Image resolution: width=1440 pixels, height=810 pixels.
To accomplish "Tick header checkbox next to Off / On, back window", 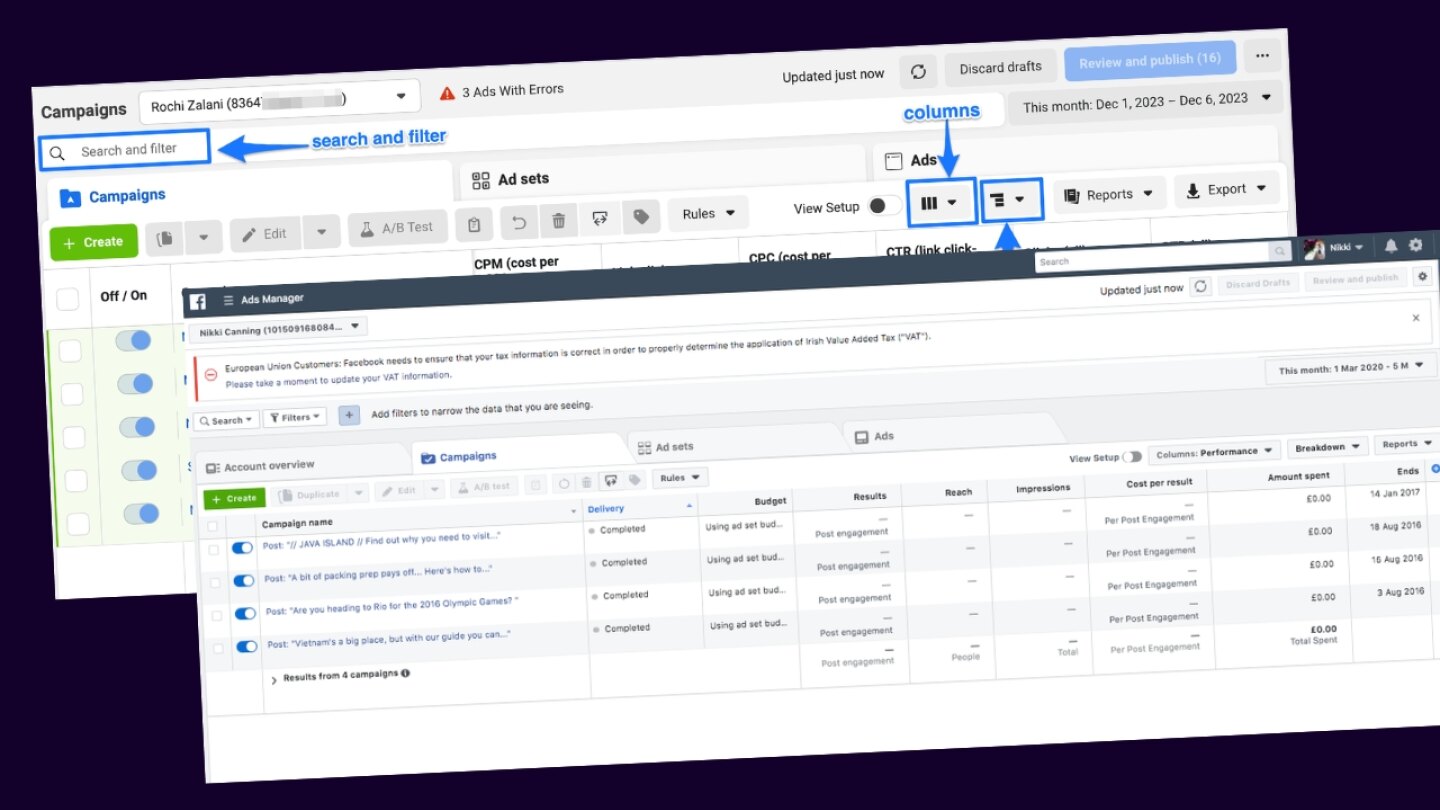I will pos(67,299).
